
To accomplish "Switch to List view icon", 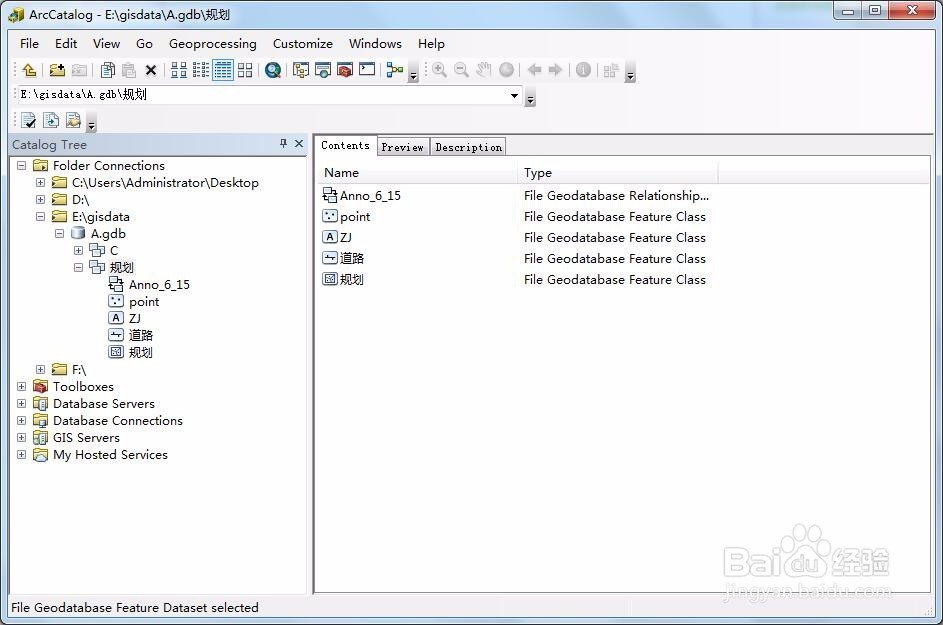I will pos(201,70).
